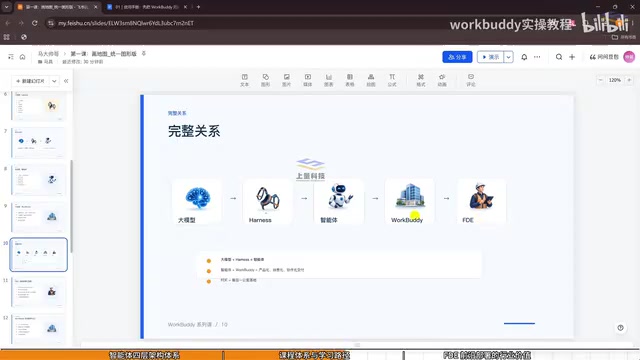Go back in the browser
The width and height of the screenshot is (640, 360).
(8, 23)
